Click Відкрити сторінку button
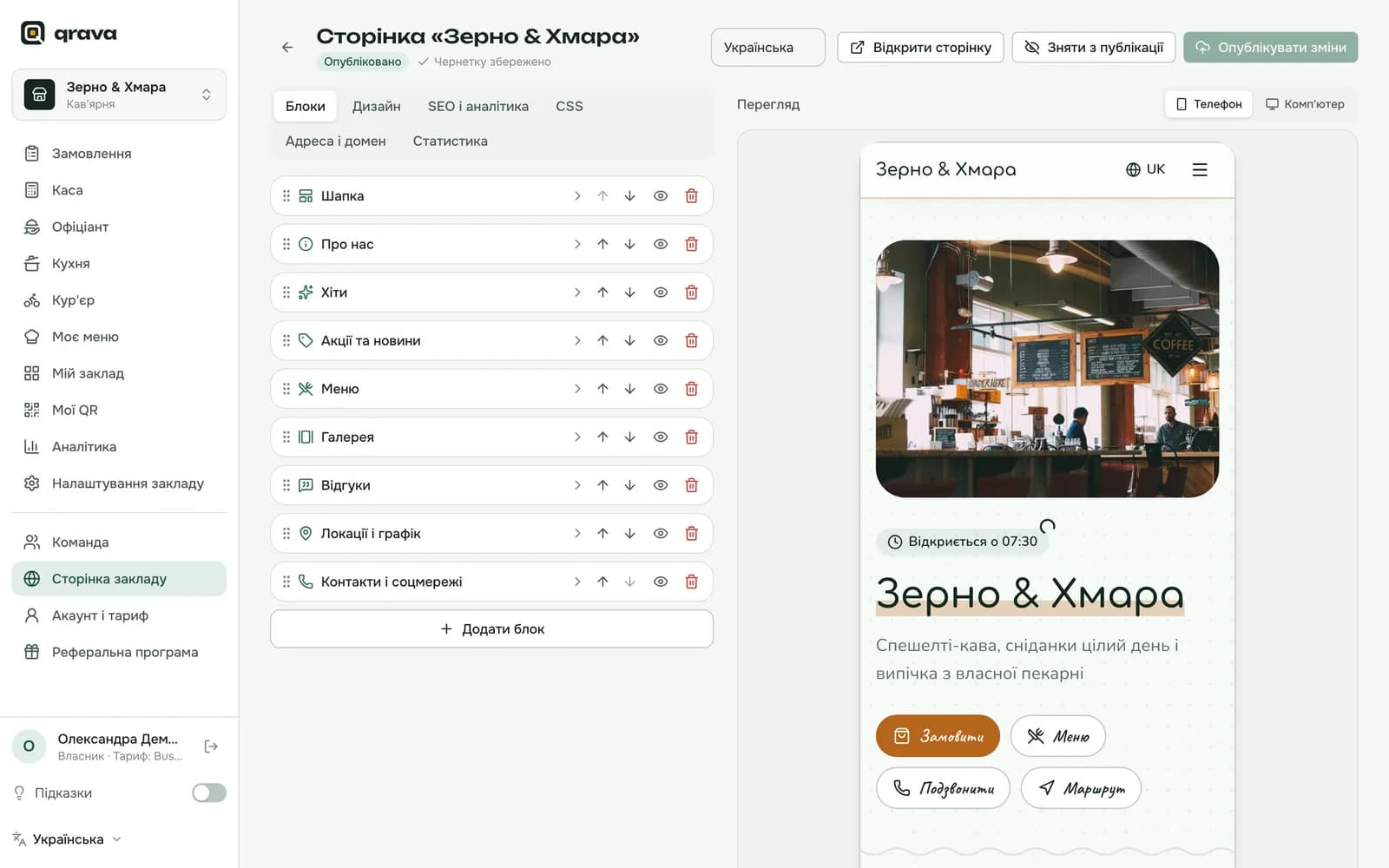1389x868 pixels. coord(920,47)
